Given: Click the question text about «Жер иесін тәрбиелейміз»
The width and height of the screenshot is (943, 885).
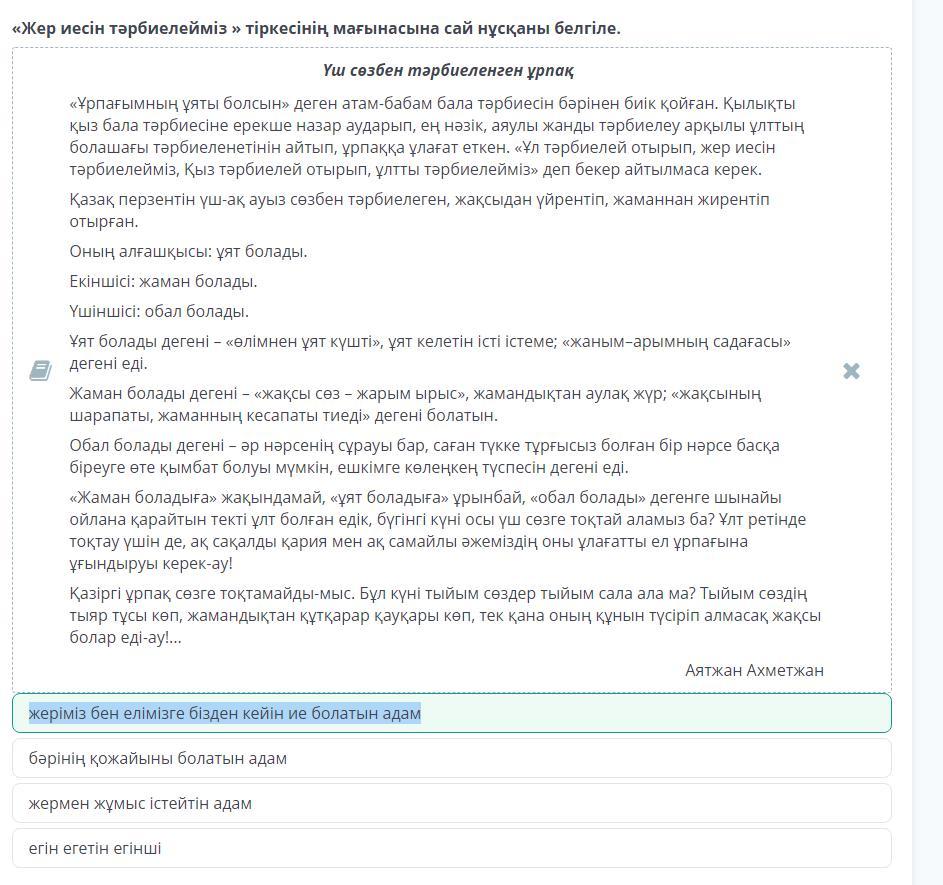Looking at the screenshot, I should tap(316, 28).
